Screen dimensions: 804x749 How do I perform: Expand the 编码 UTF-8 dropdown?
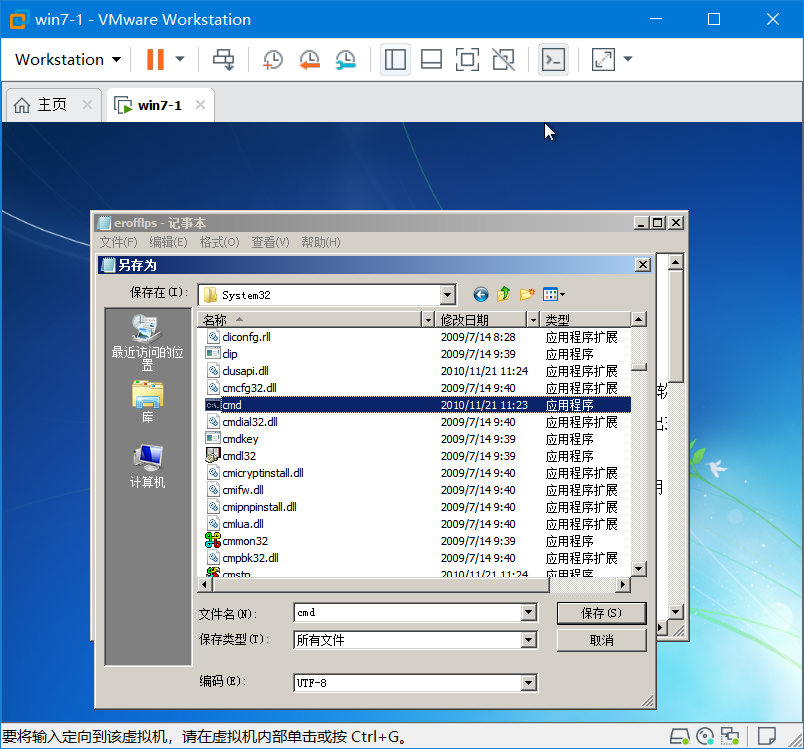pos(529,683)
